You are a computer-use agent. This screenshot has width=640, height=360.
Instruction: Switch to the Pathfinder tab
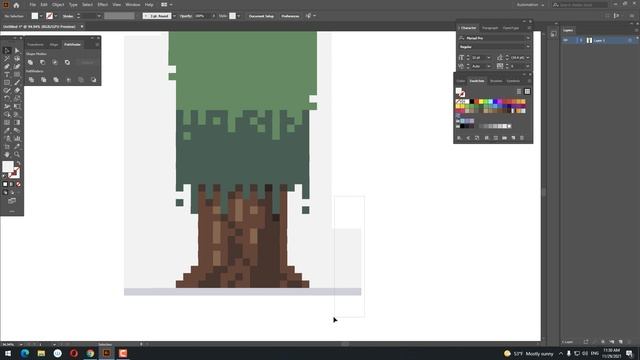[72, 44]
